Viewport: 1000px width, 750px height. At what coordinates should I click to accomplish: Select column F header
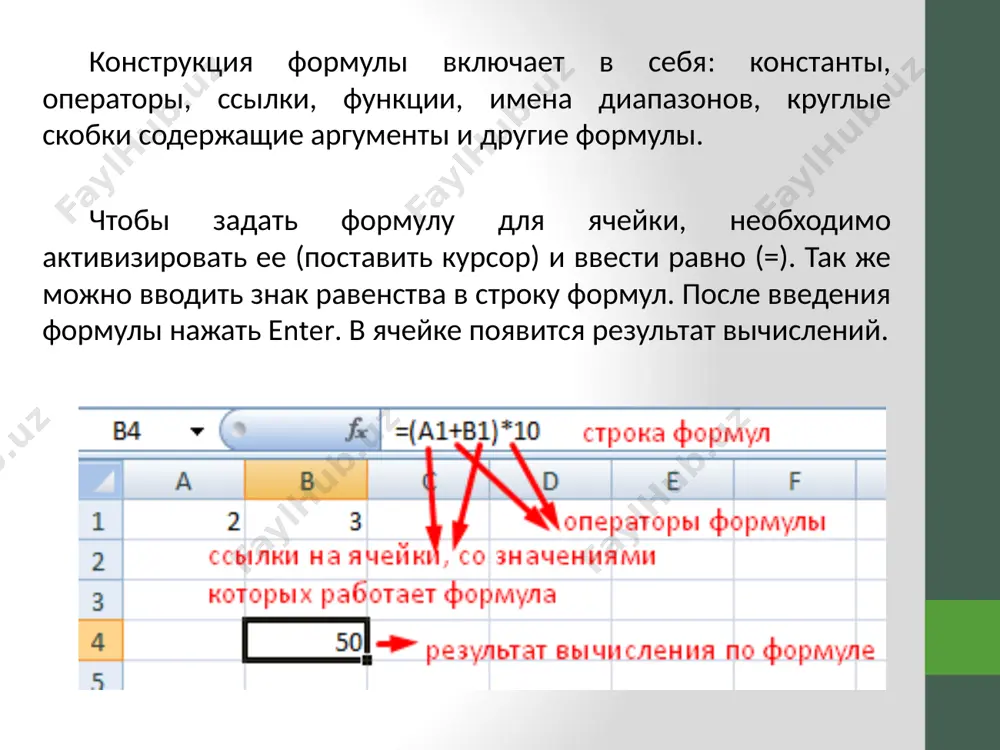(x=794, y=480)
